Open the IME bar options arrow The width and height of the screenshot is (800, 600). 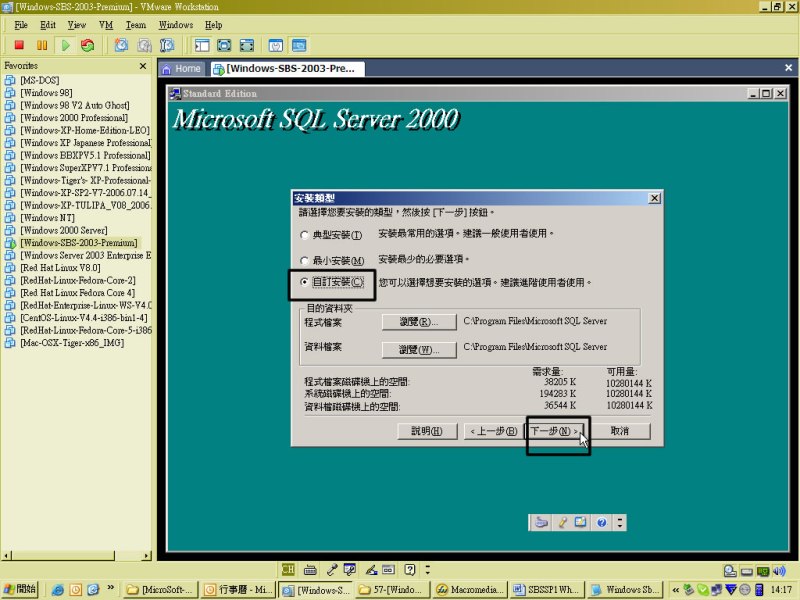tap(428, 569)
